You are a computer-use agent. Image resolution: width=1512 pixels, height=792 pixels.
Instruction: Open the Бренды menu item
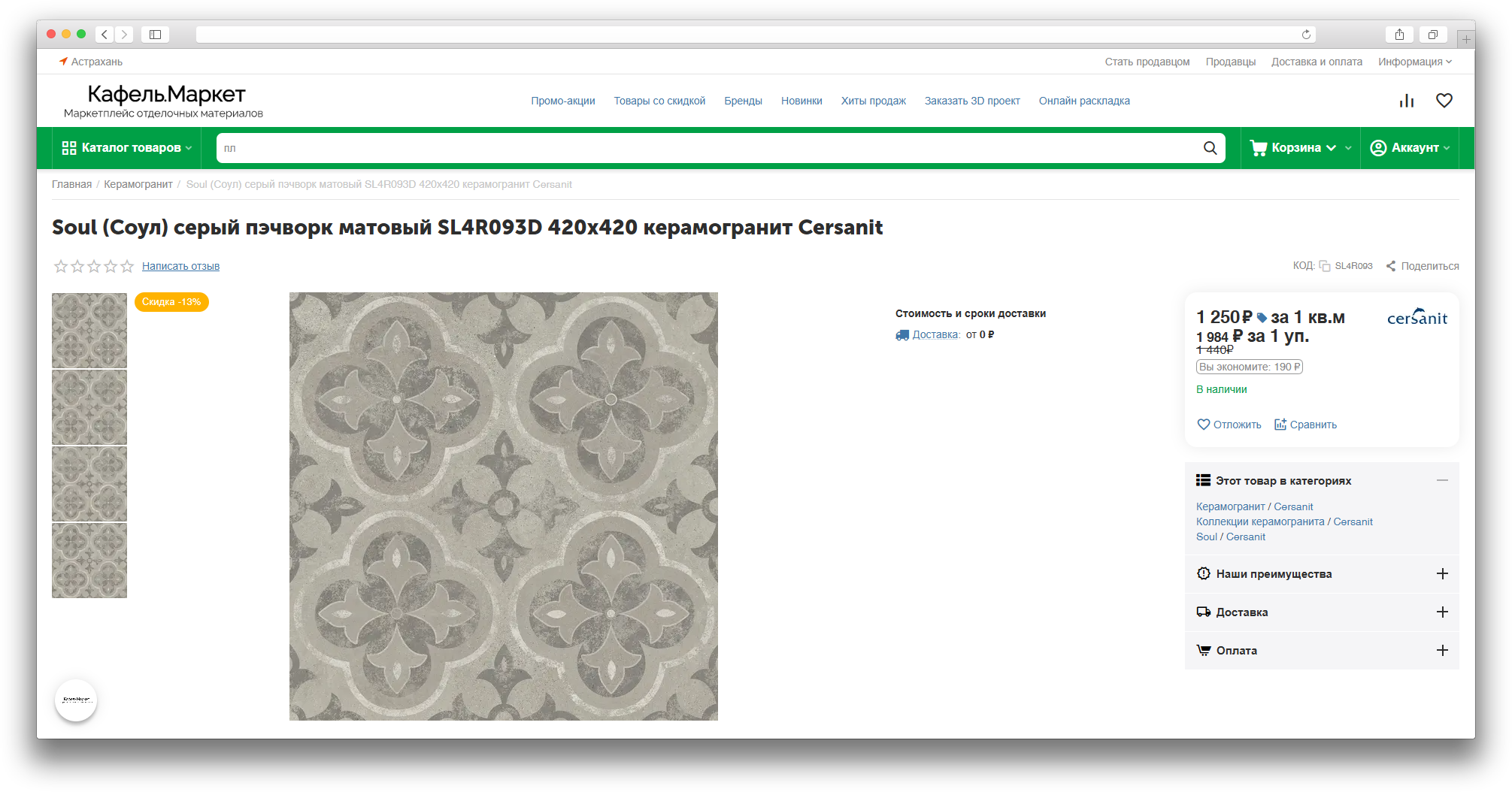743,101
